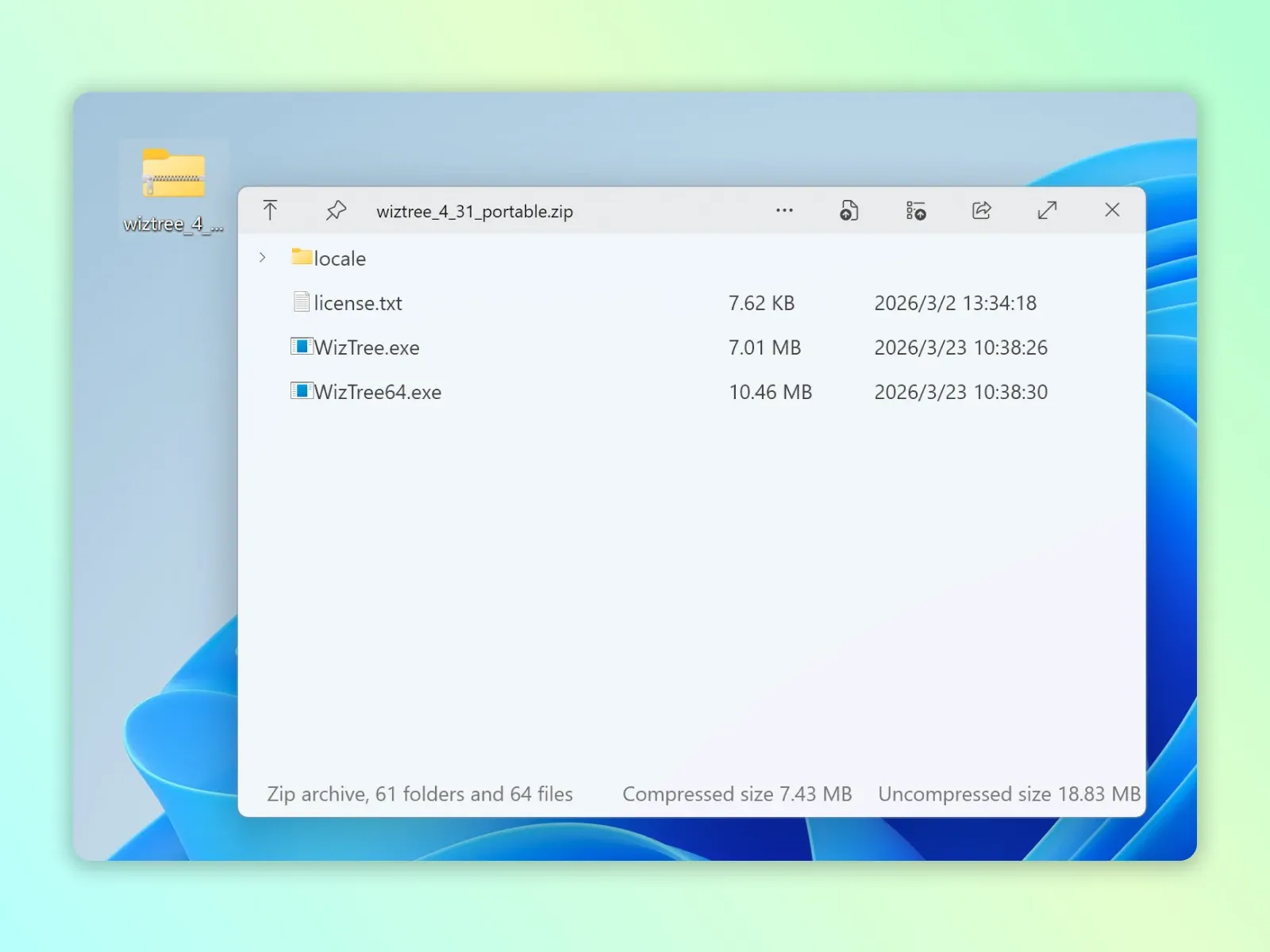
Task: Click the 10.46 MB size value
Action: pos(770,392)
